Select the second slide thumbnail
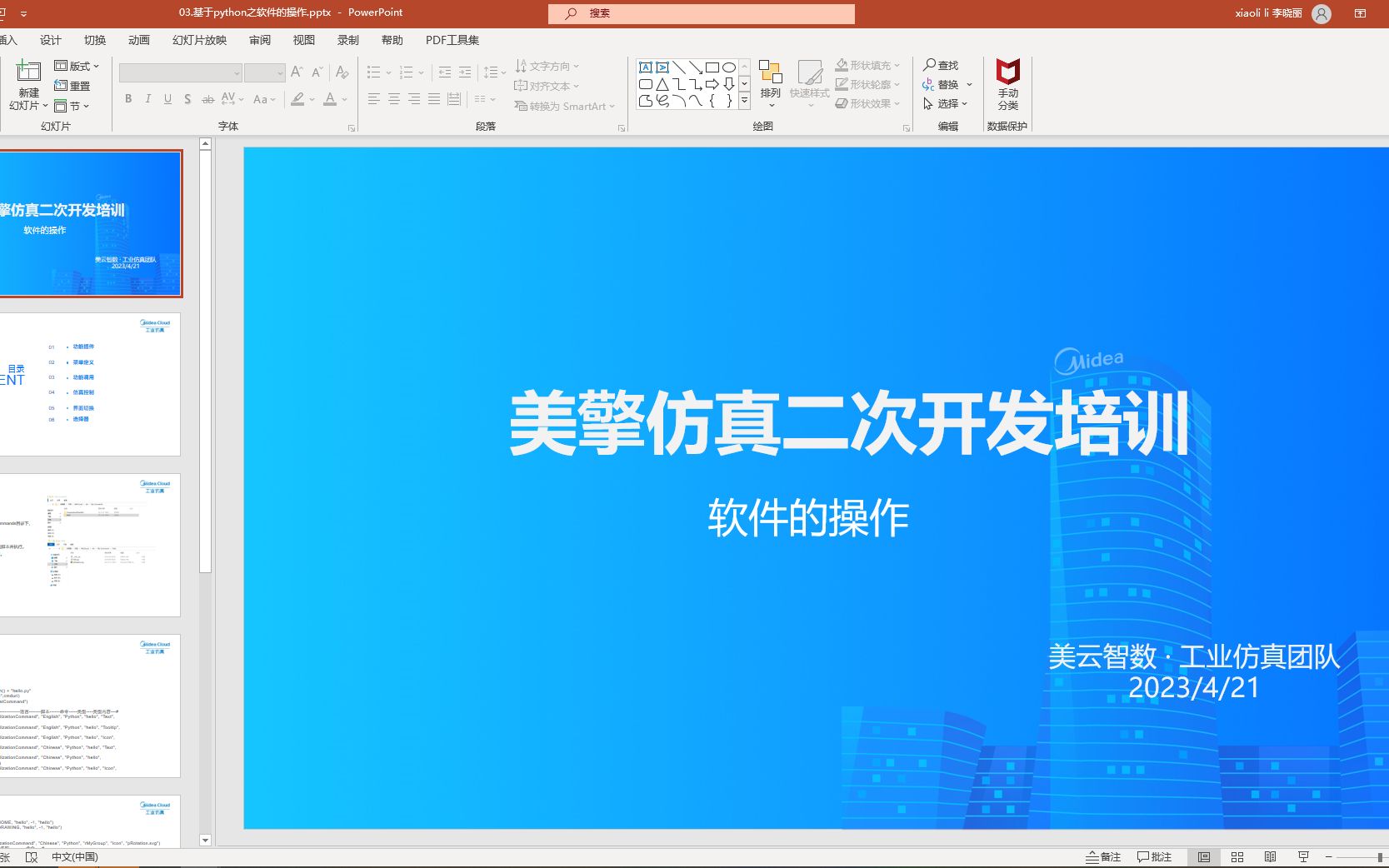This screenshot has height=868, width=1389. (92, 384)
